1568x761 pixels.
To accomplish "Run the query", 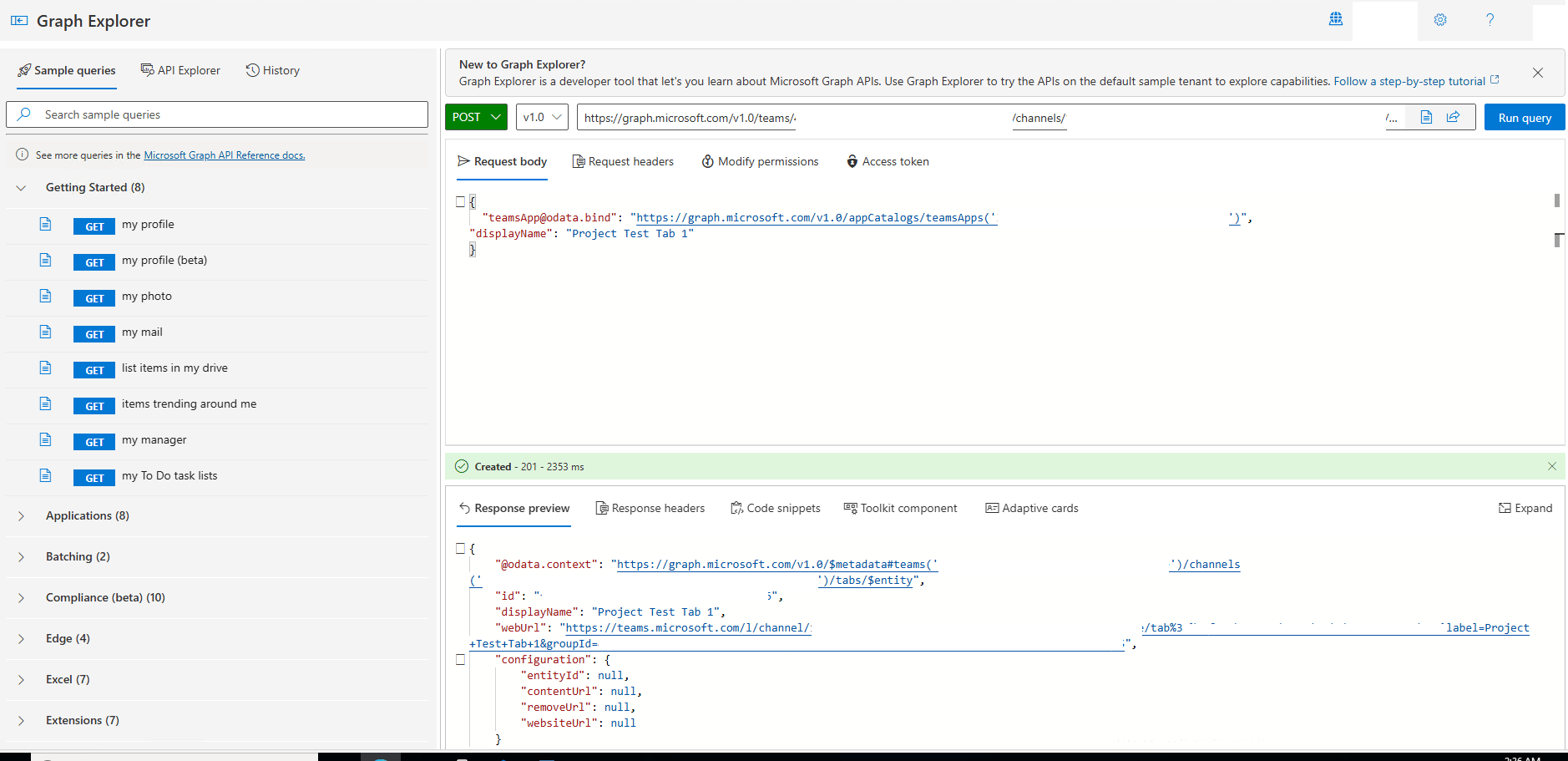I will click(1525, 117).
